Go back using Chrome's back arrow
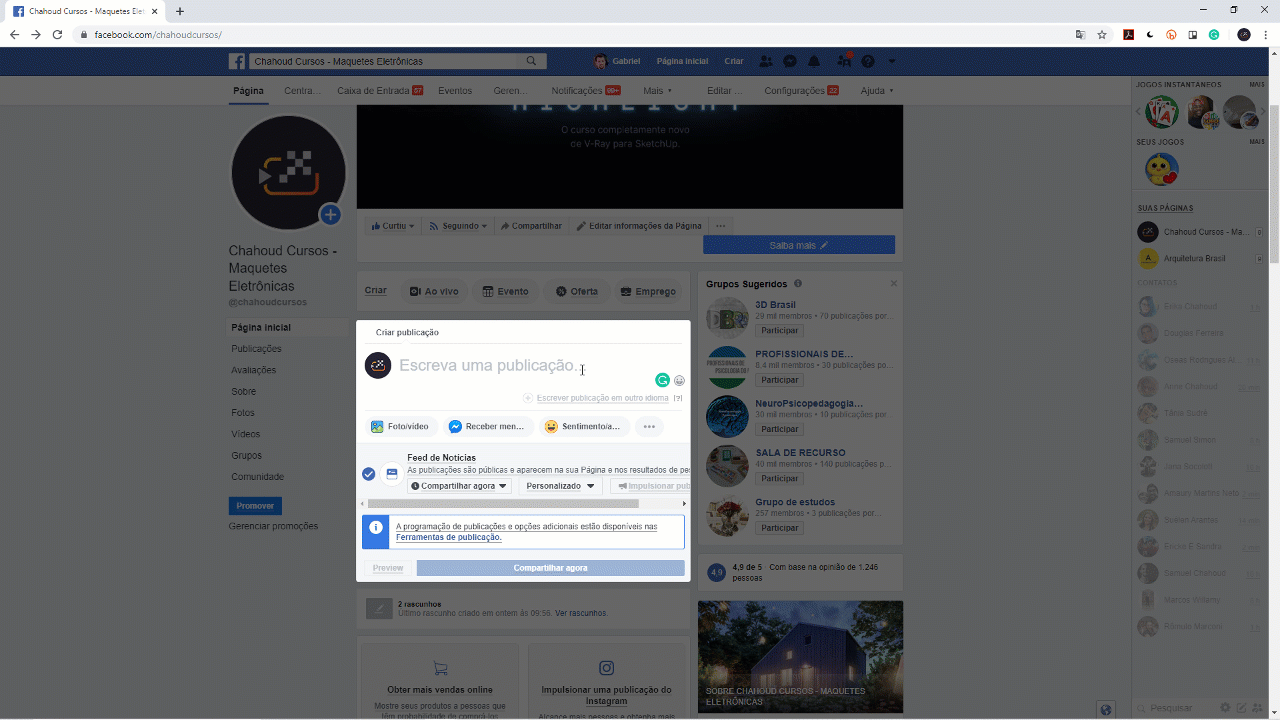The image size is (1280, 720). [14, 34]
